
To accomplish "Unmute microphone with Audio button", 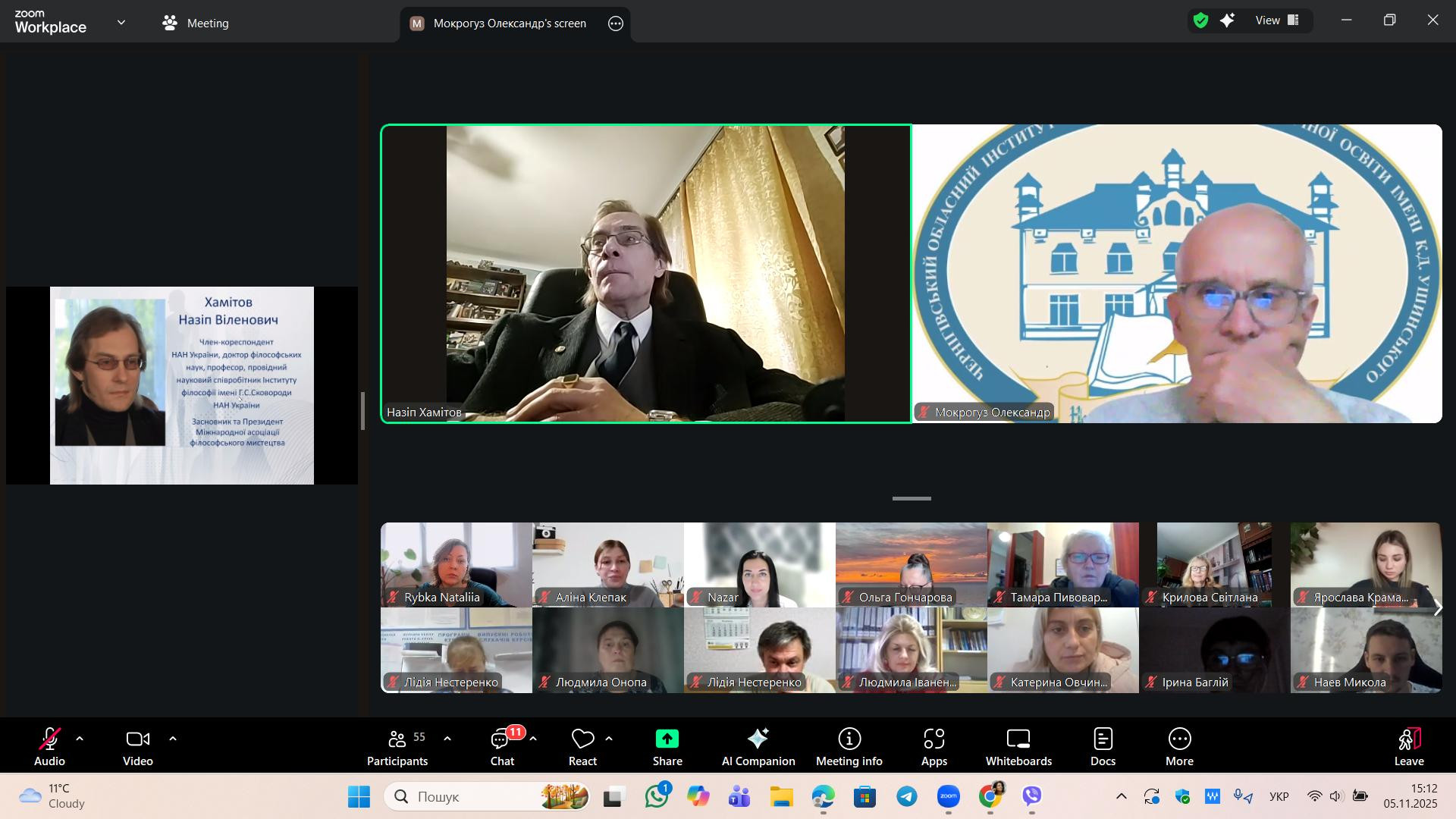I will [x=49, y=747].
